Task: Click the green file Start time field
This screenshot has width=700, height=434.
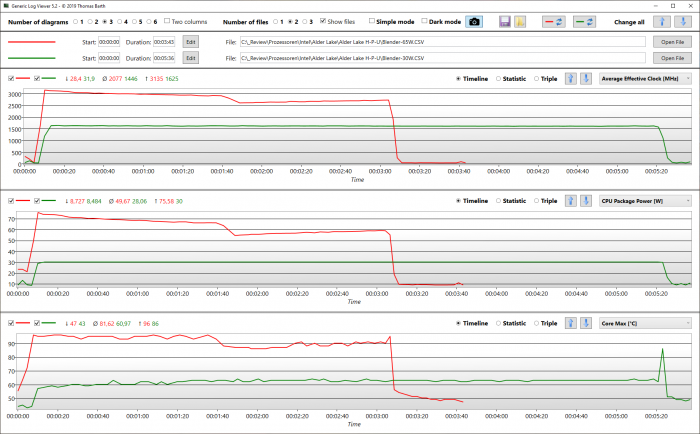Action: (109, 58)
